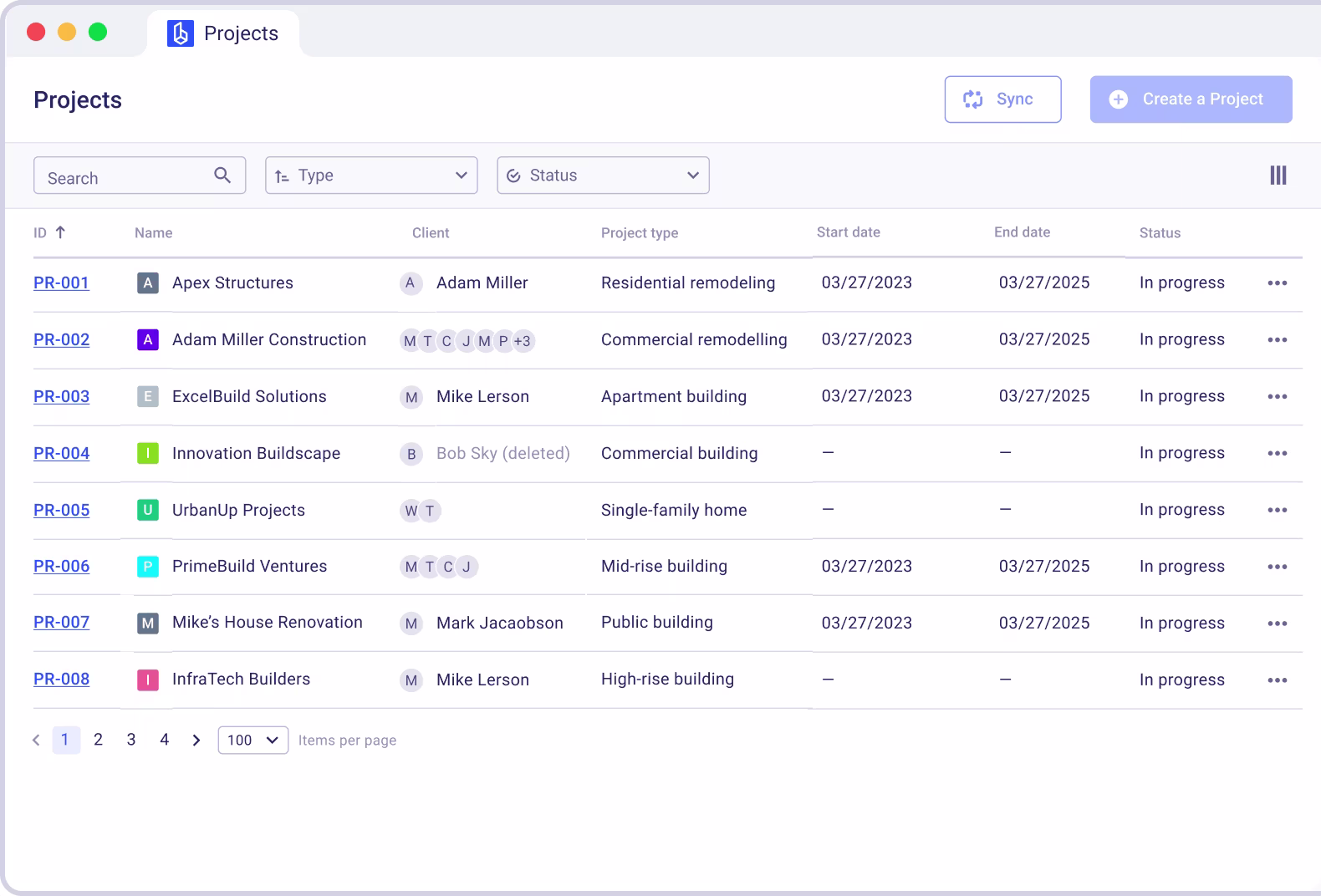Click the Create a Project button

(x=1191, y=99)
